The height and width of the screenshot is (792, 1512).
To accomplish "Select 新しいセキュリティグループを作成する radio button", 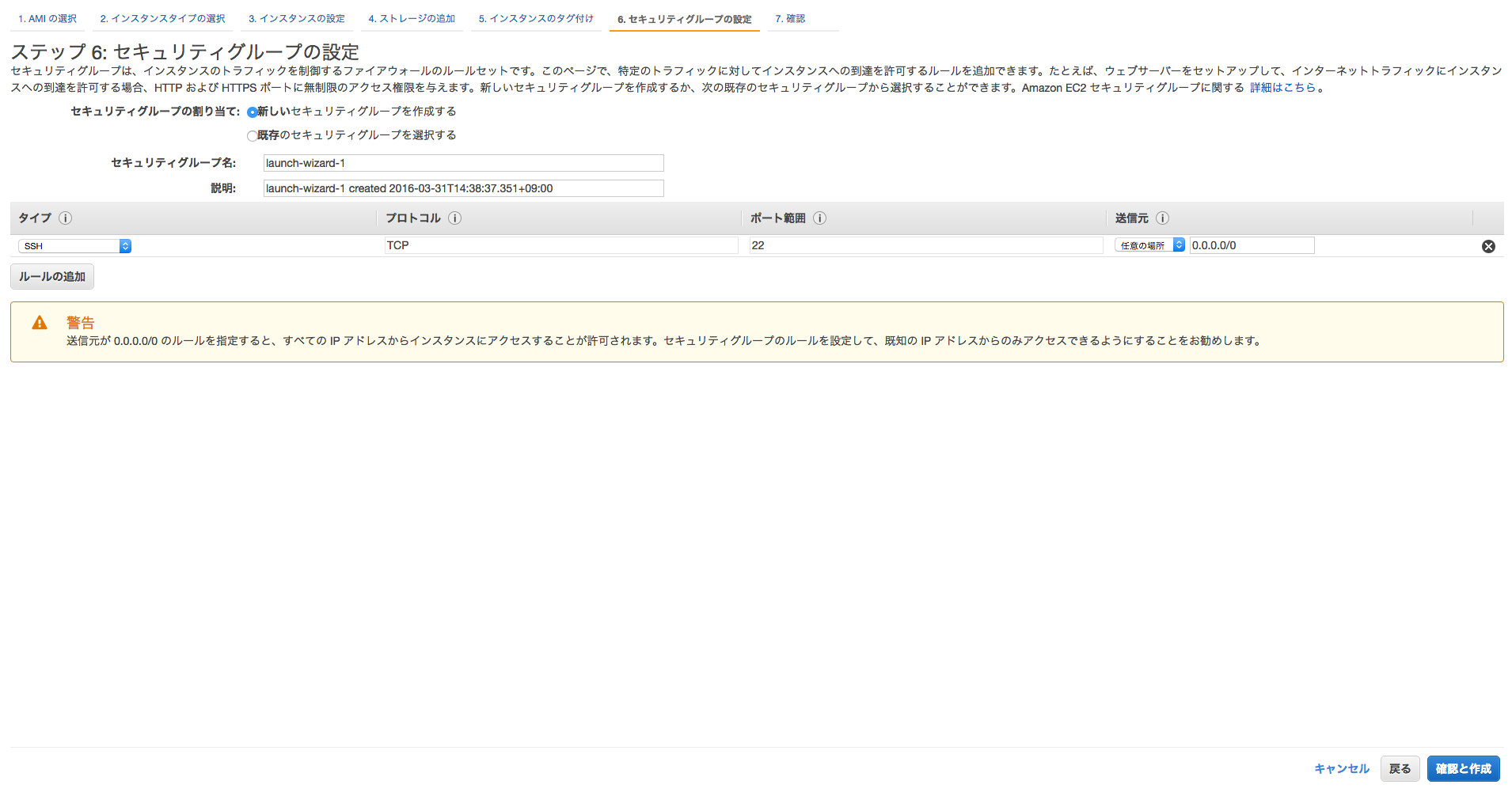I will tap(253, 112).
